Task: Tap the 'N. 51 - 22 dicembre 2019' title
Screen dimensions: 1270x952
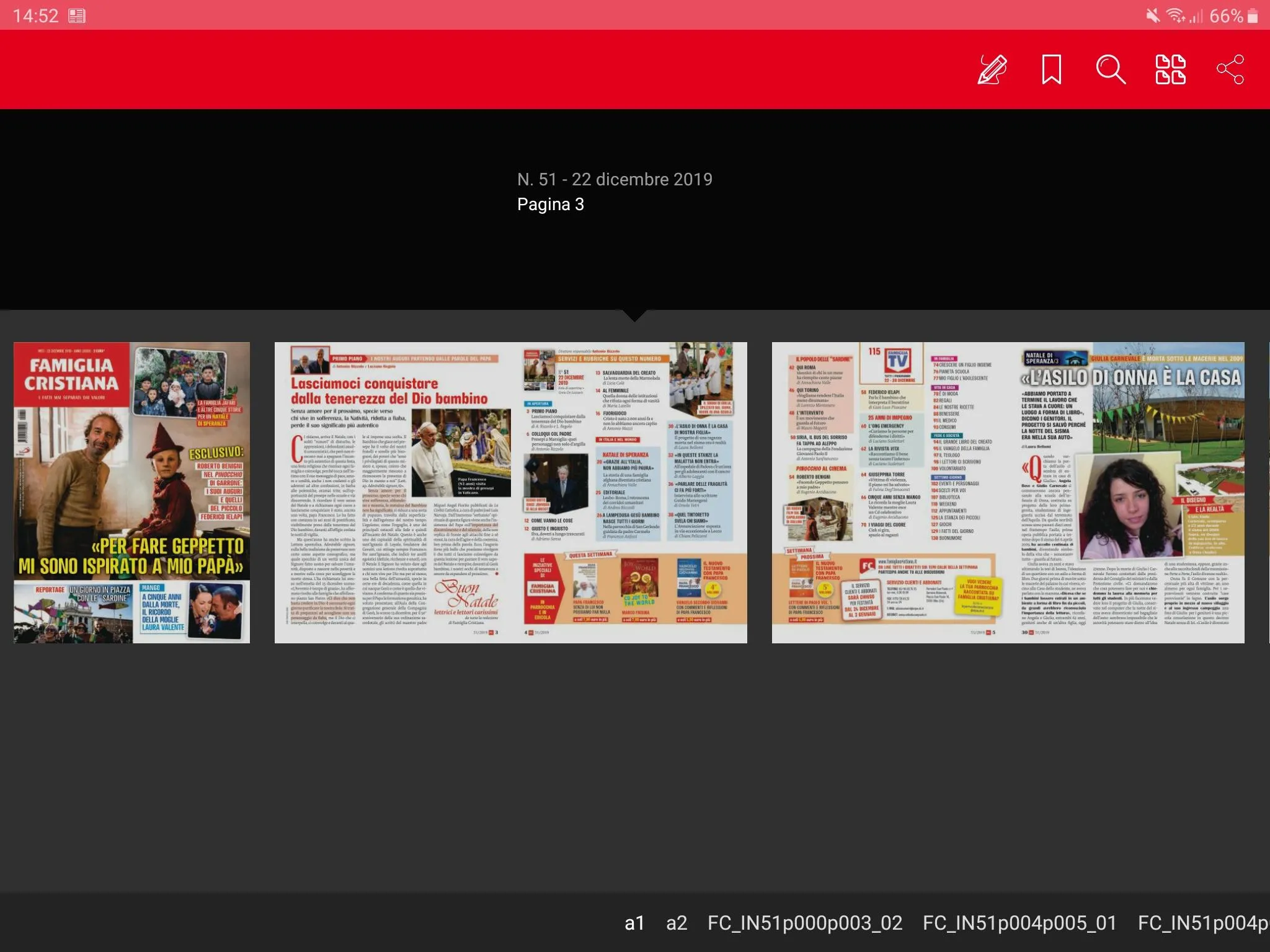Action: 615,179
